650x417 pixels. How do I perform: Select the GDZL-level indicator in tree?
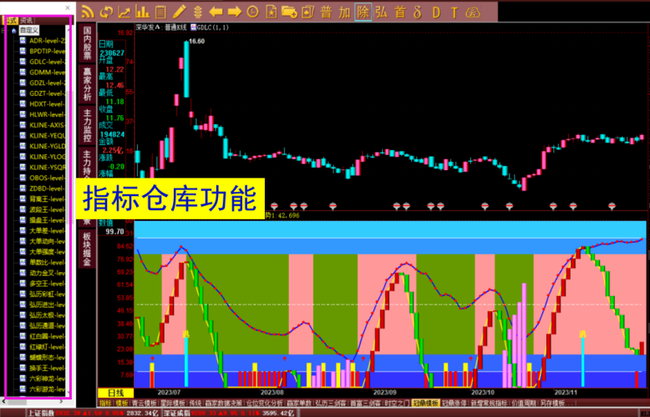[47, 83]
